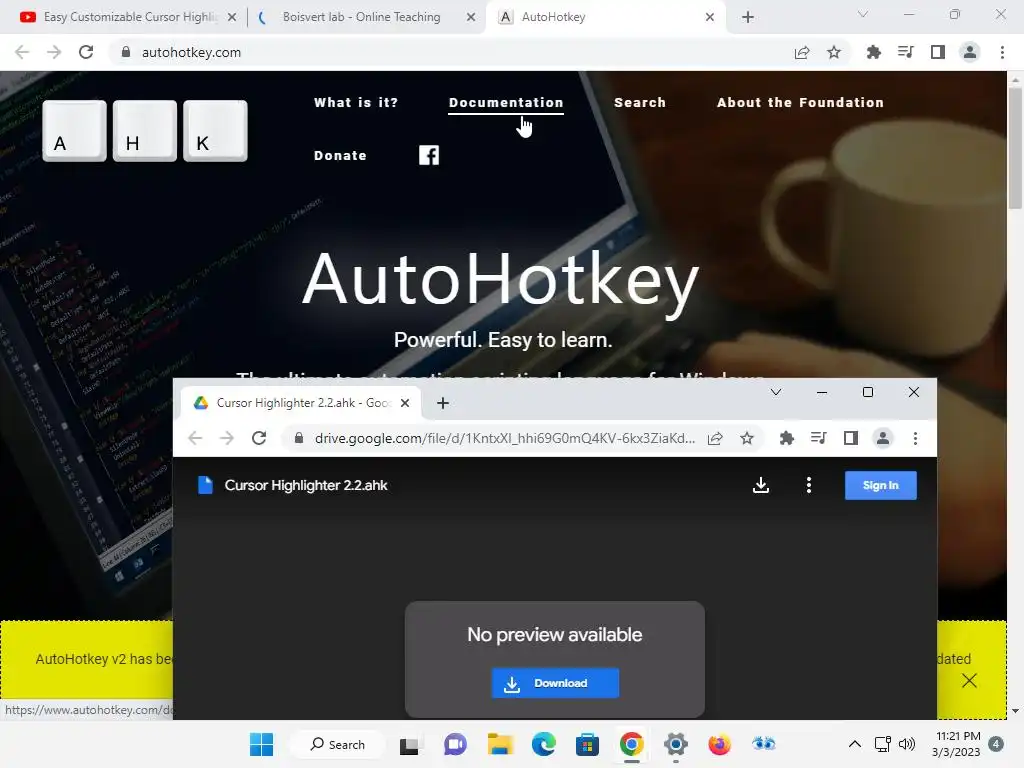This screenshot has height=768, width=1024.
Task: Open volume control in system tray
Action: (906, 744)
